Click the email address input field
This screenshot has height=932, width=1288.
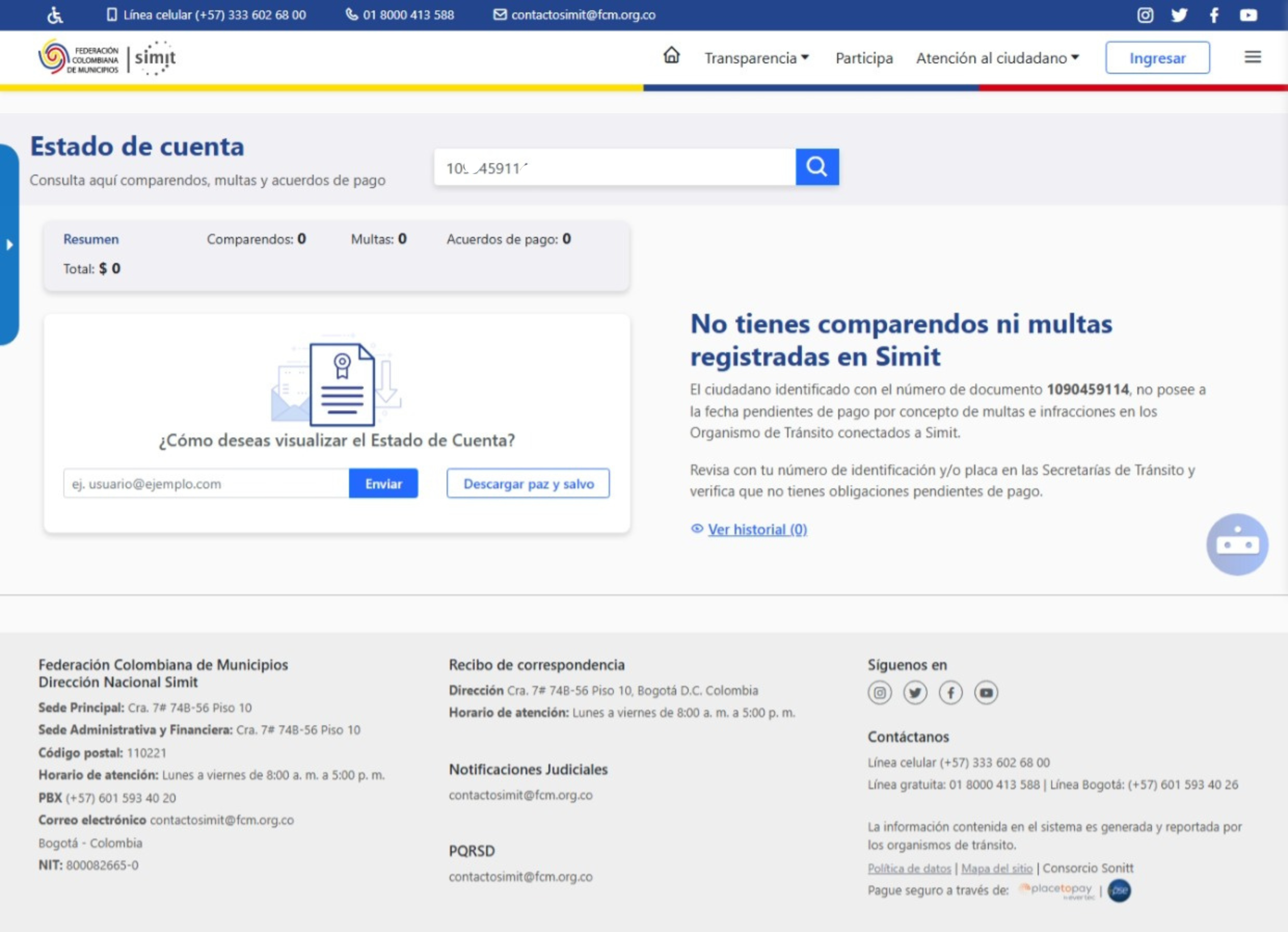pos(206,483)
